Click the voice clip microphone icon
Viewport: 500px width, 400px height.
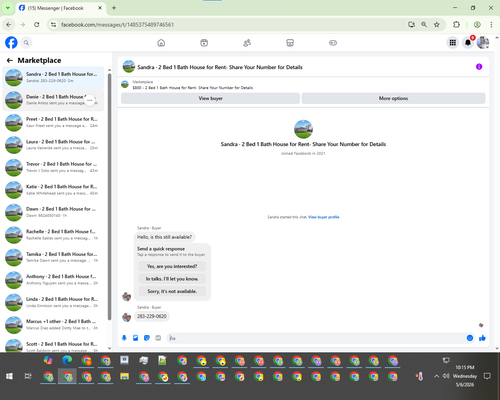coord(124,338)
